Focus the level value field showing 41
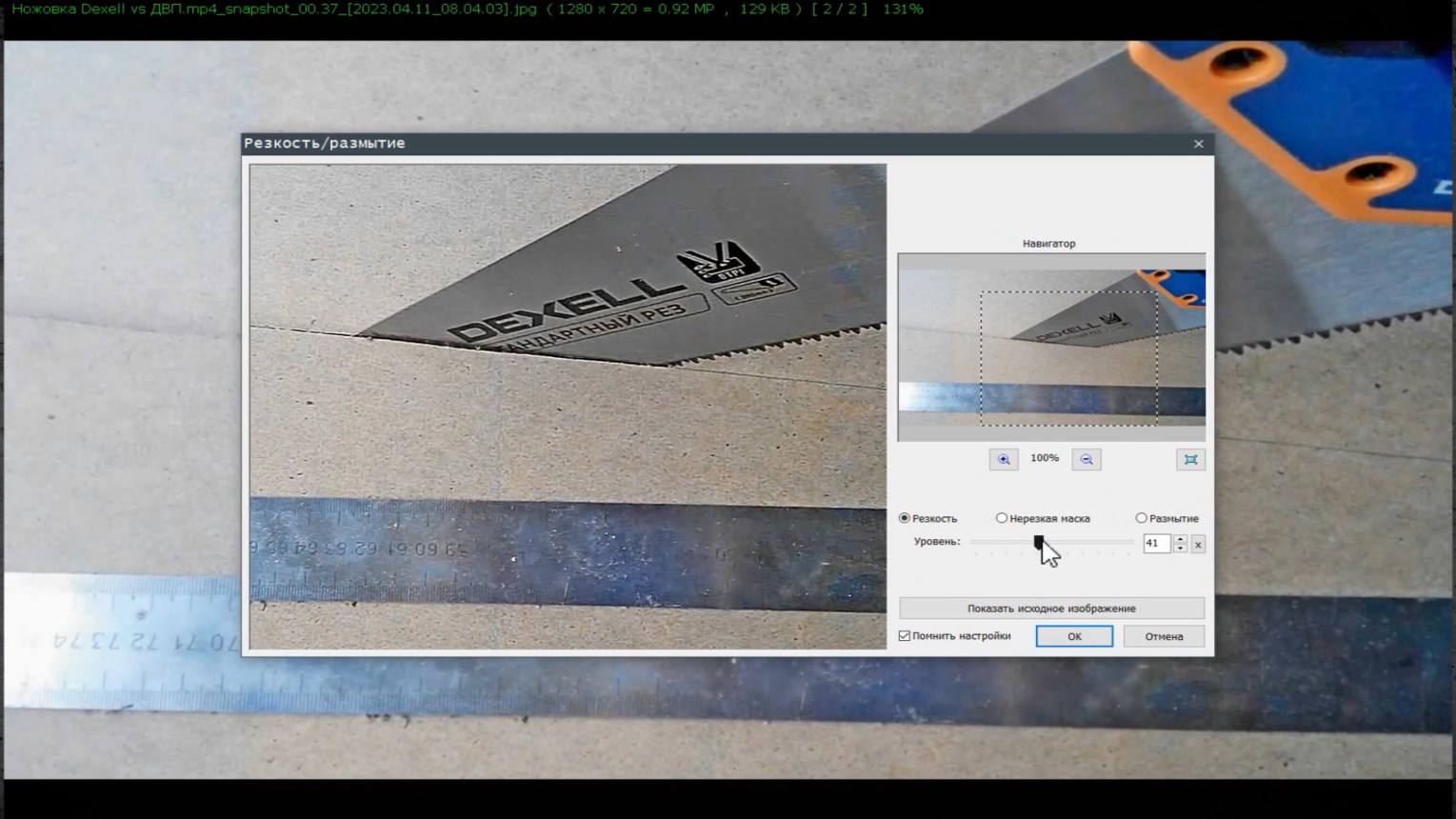Viewport: 1456px width, 819px height. [x=1157, y=544]
